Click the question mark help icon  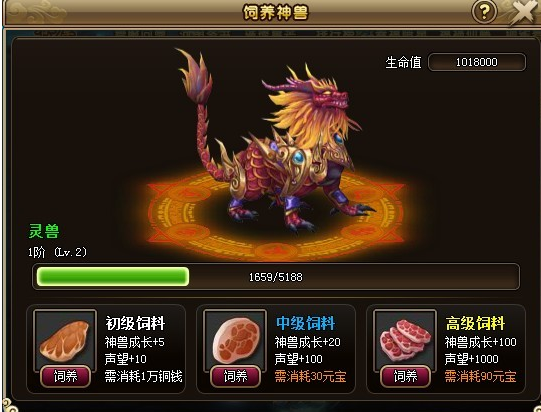click(x=484, y=12)
